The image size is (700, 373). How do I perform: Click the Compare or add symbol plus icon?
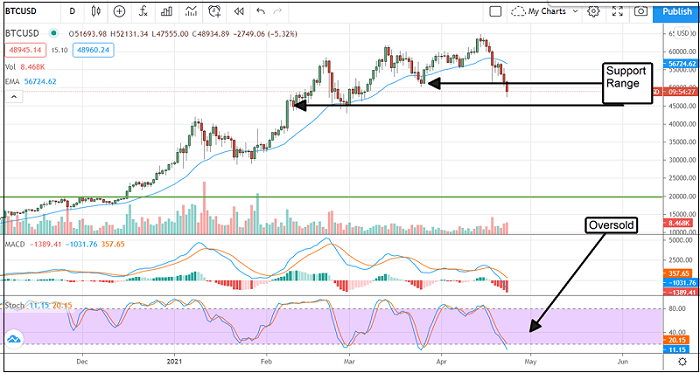click(x=119, y=12)
